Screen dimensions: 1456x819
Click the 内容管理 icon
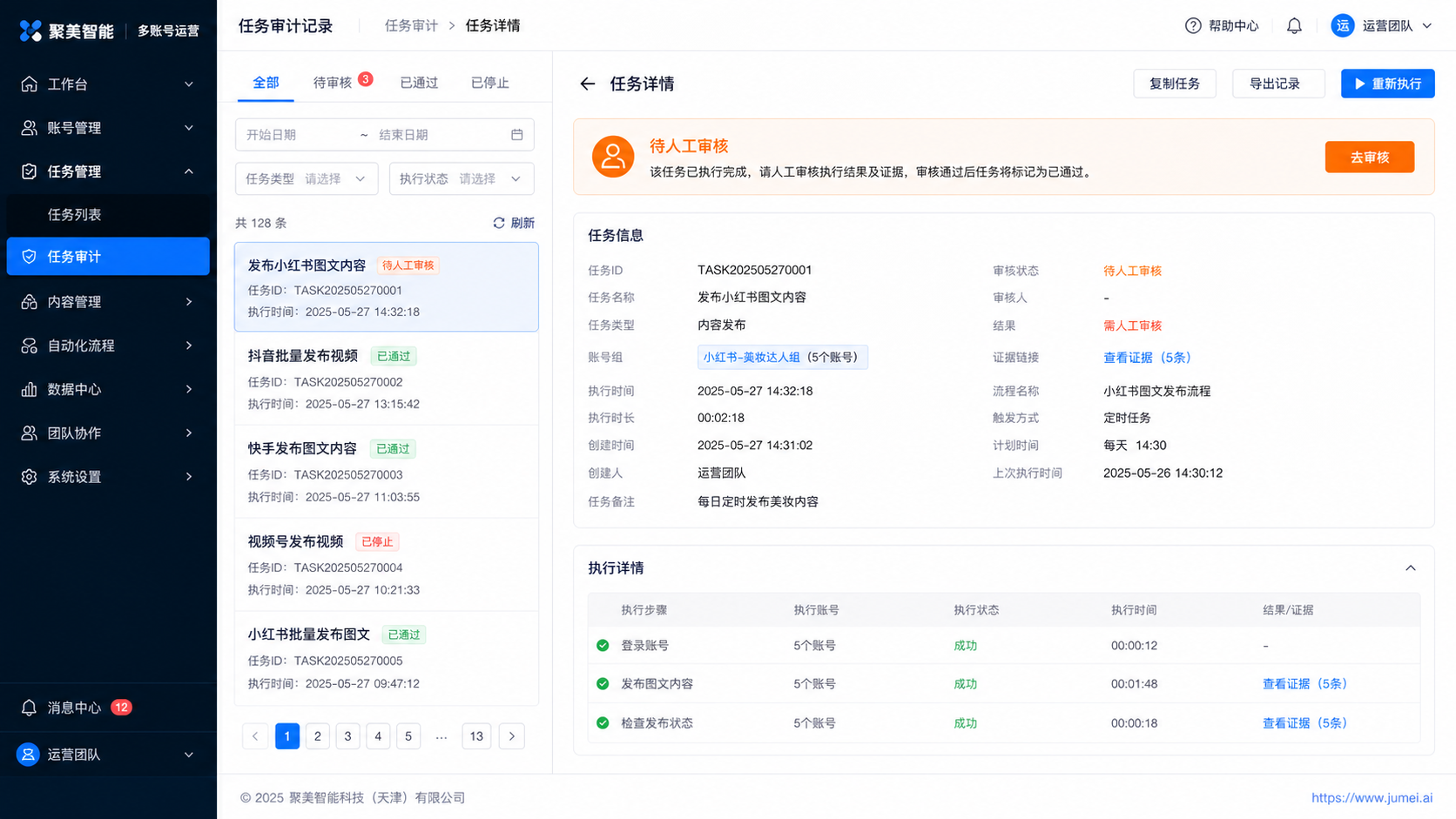tap(29, 302)
